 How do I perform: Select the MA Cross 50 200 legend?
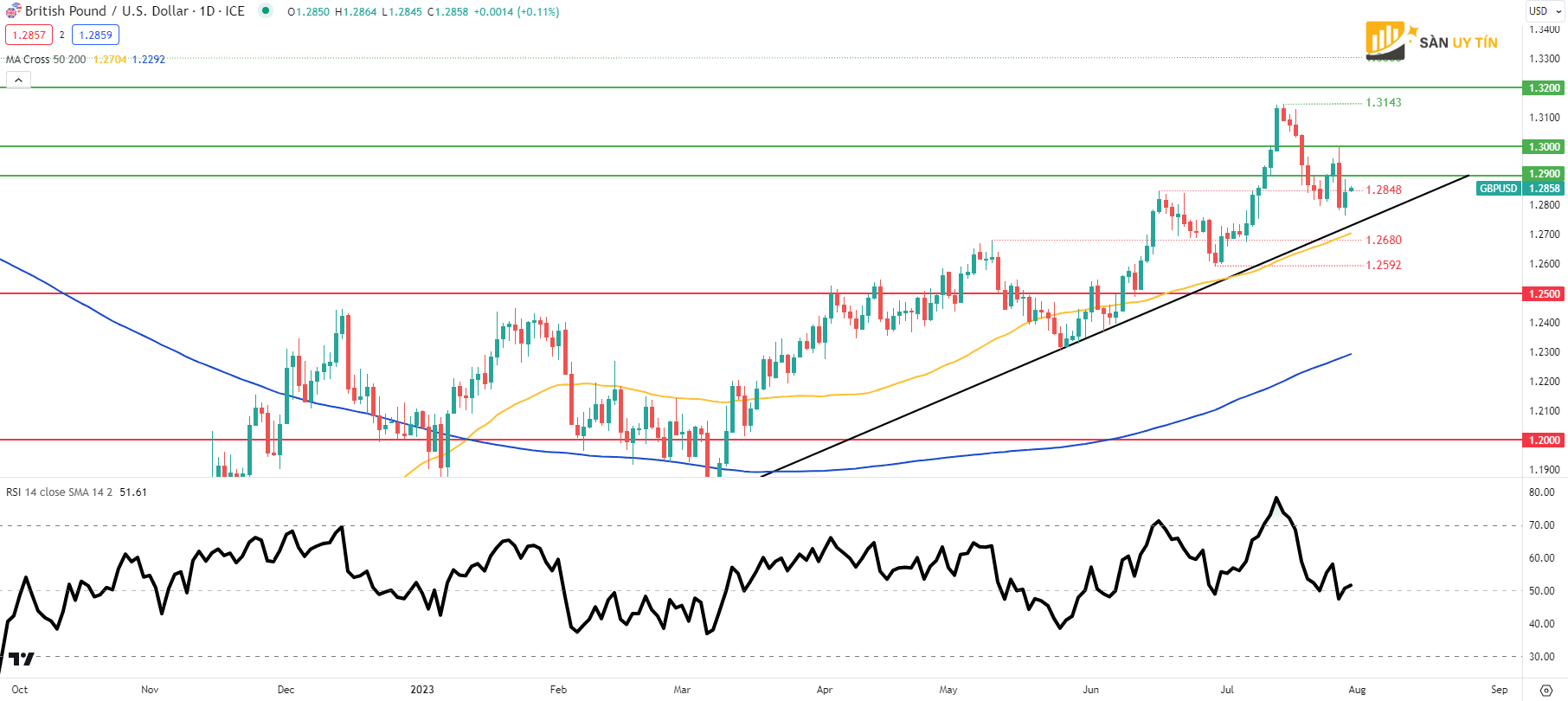pos(46,60)
